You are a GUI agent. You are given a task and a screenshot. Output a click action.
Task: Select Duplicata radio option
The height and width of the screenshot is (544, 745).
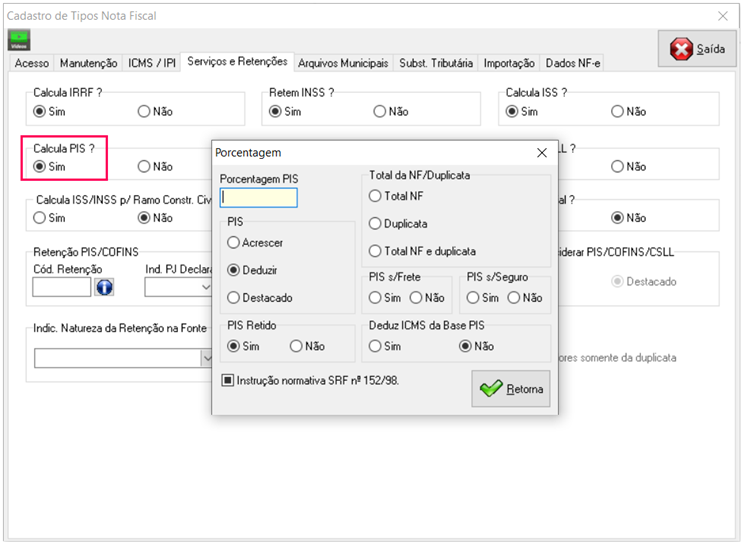coord(376,224)
